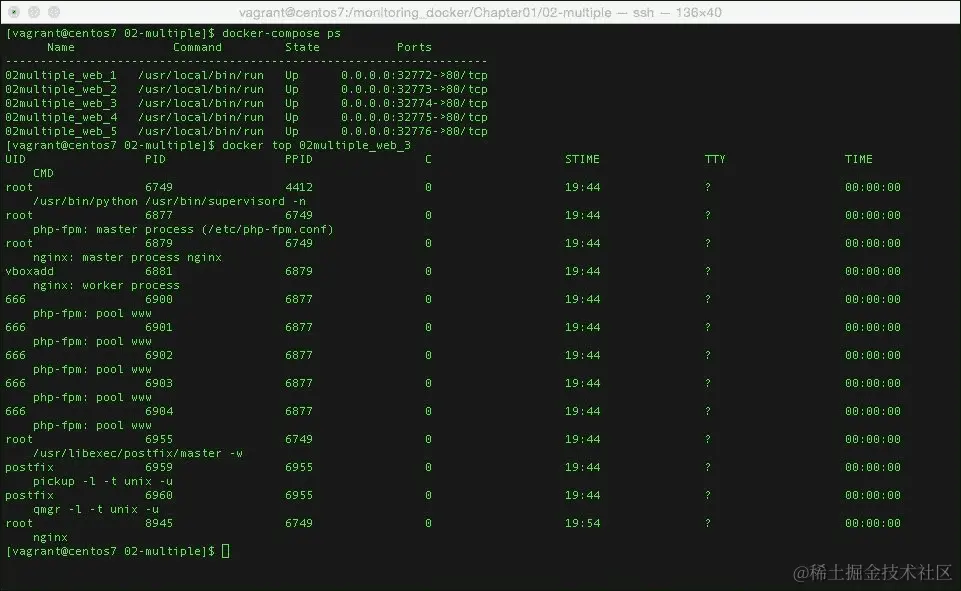
Task: Click the 'Ports' column header
Action: (414, 47)
